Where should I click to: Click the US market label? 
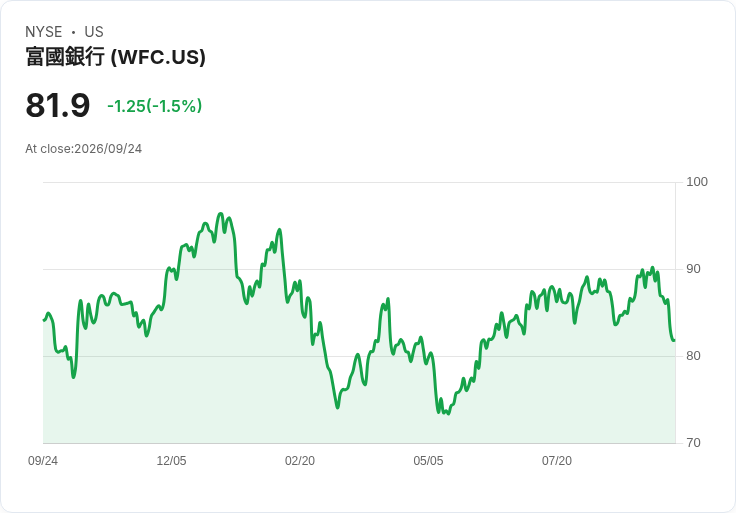click(94, 32)
